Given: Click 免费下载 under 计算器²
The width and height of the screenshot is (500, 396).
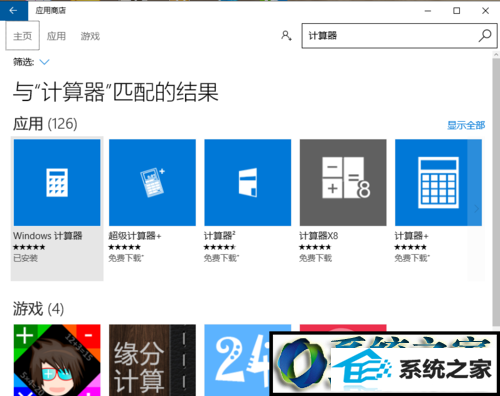Looking at the screenshot, I should click(221, 258).
